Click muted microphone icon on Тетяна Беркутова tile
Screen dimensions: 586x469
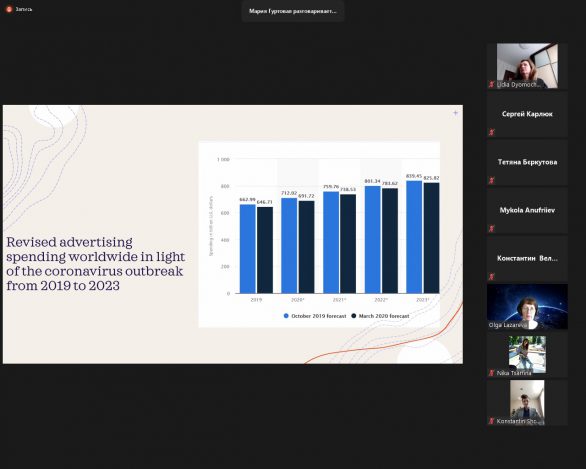tap(492, 180)
